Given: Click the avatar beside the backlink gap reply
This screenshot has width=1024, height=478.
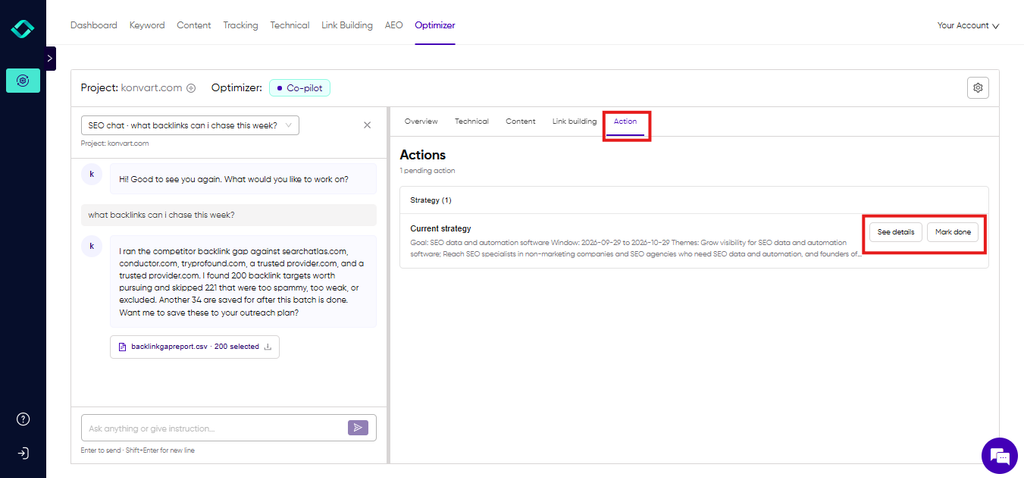Looking at the screenshot, I should click(x=91, y=246).
